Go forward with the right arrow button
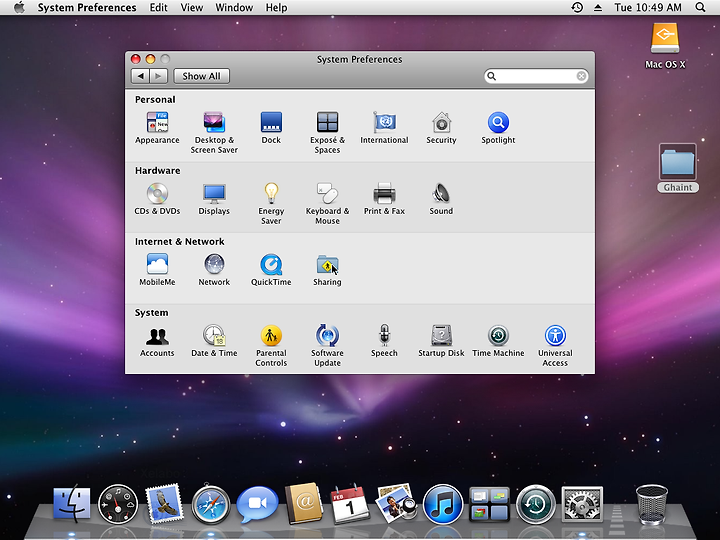The image size is (720, 540). (x=158, y=76)
